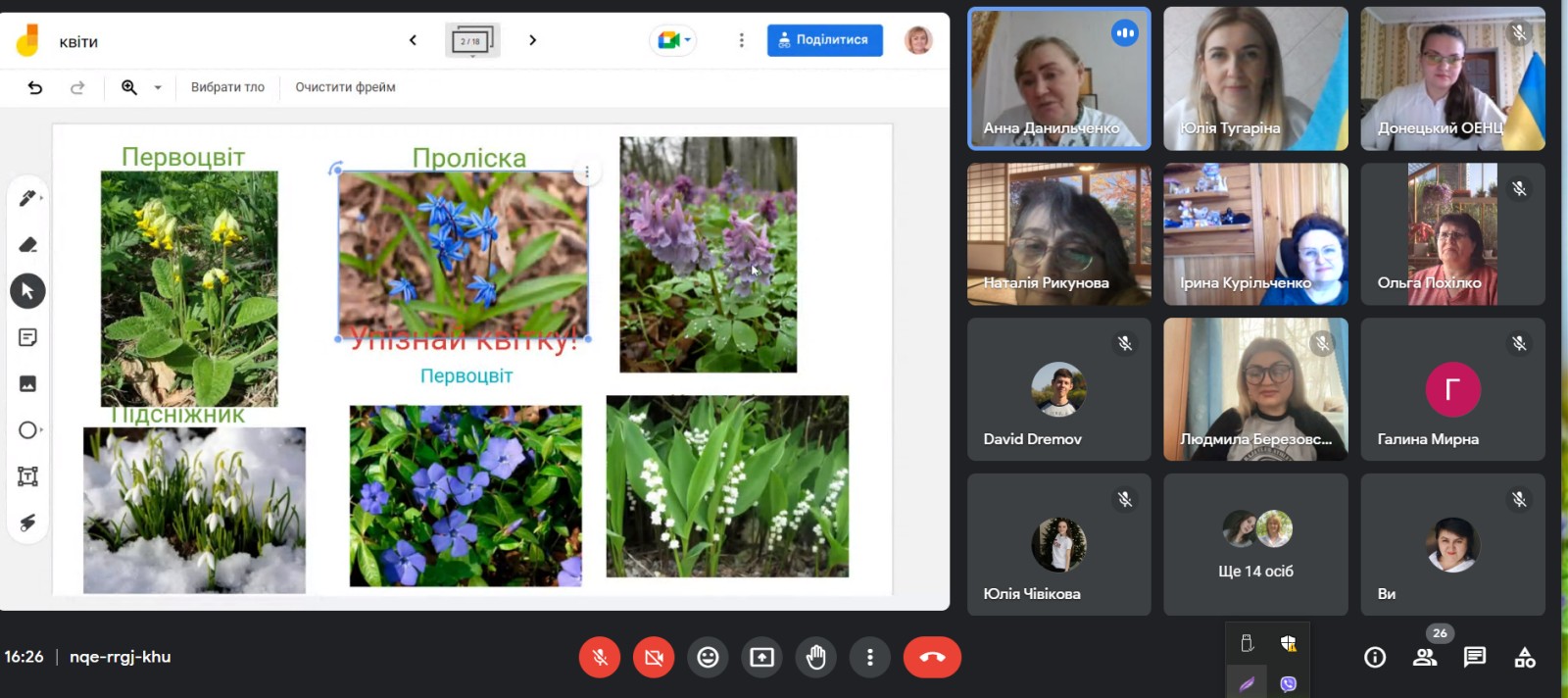The height and width of the screenshot is (698, 1568).
Task: Click the red leave call button
Action: tap(932, 657)
